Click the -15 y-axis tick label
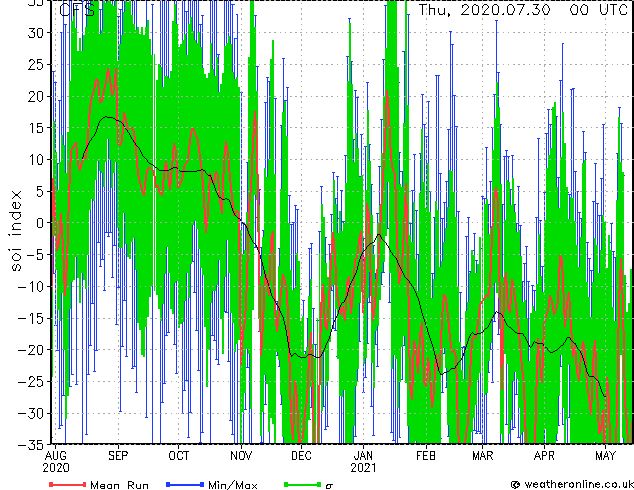This screenshot has width=634, height=490. (32, 318)
